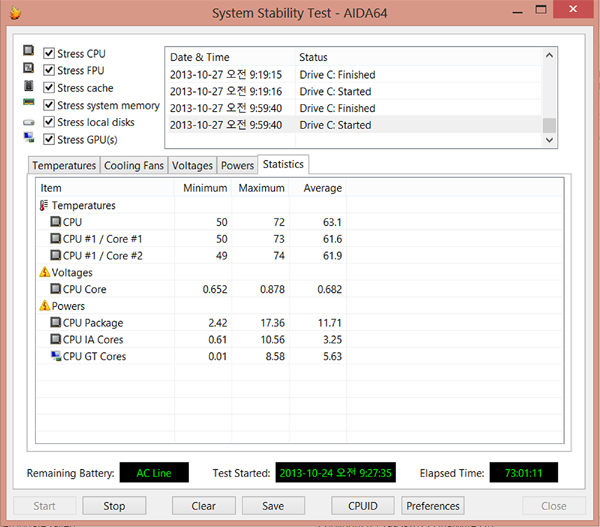
Task: Click CPU GT Cores average value 5.63
Action: click(x=332, y=356)
